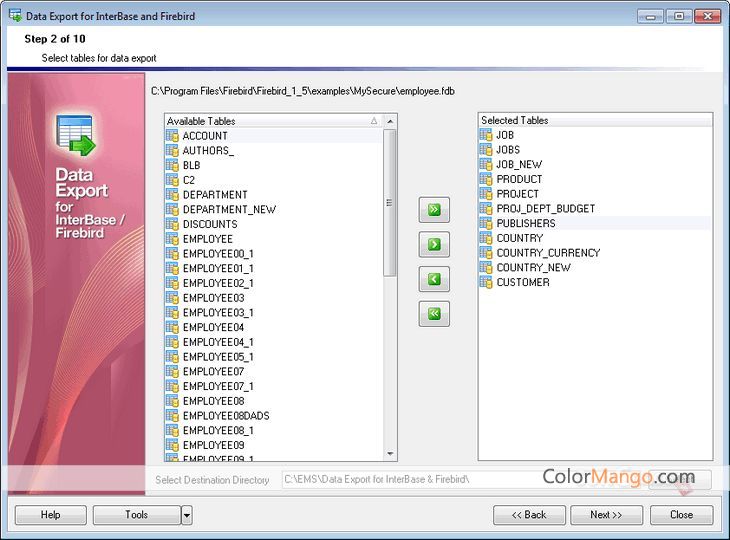Click the Tools button
This screenshot has height=540, width=730.
coord(137,515)
